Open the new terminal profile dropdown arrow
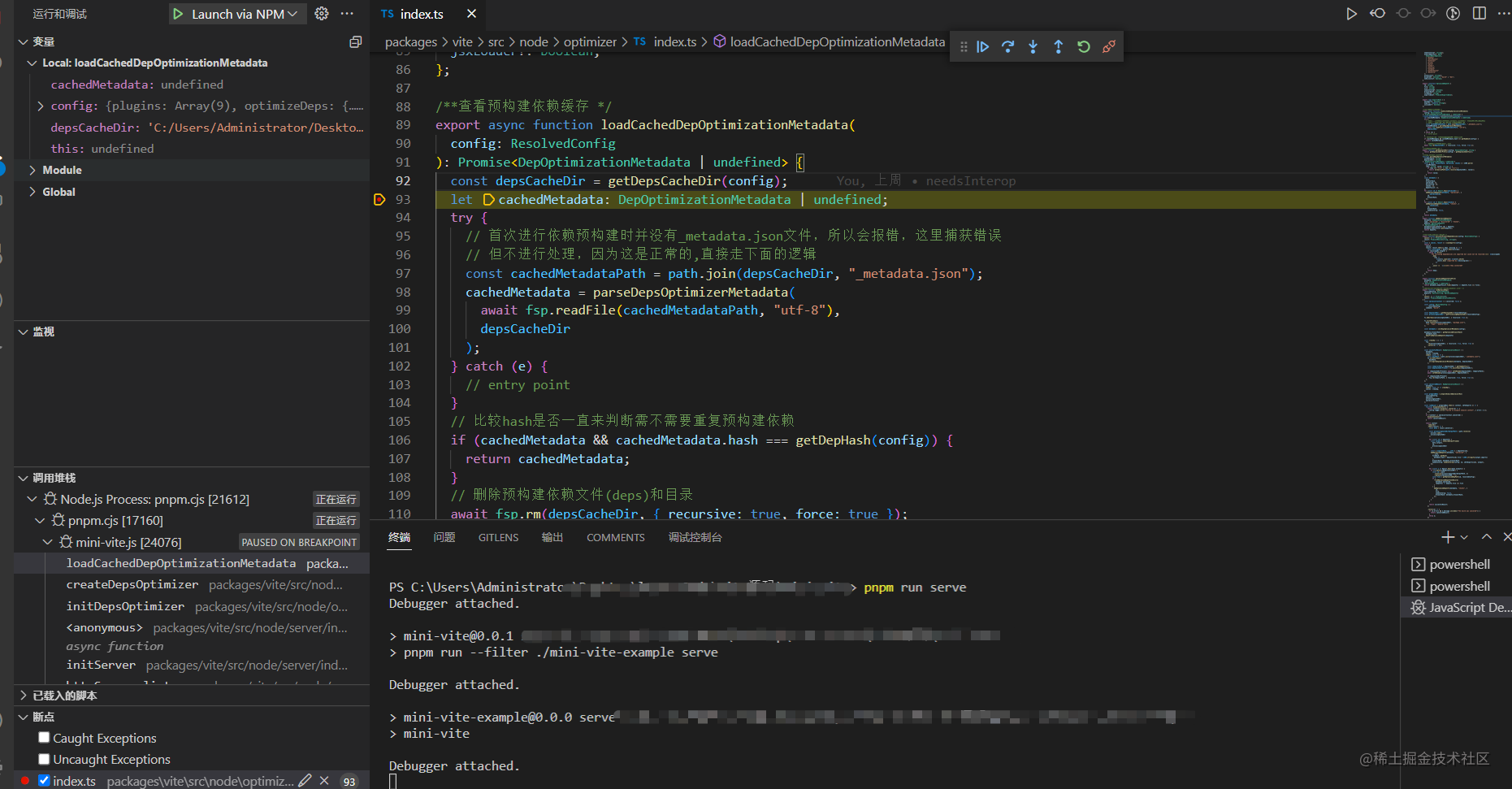 tap(1464, 537)
